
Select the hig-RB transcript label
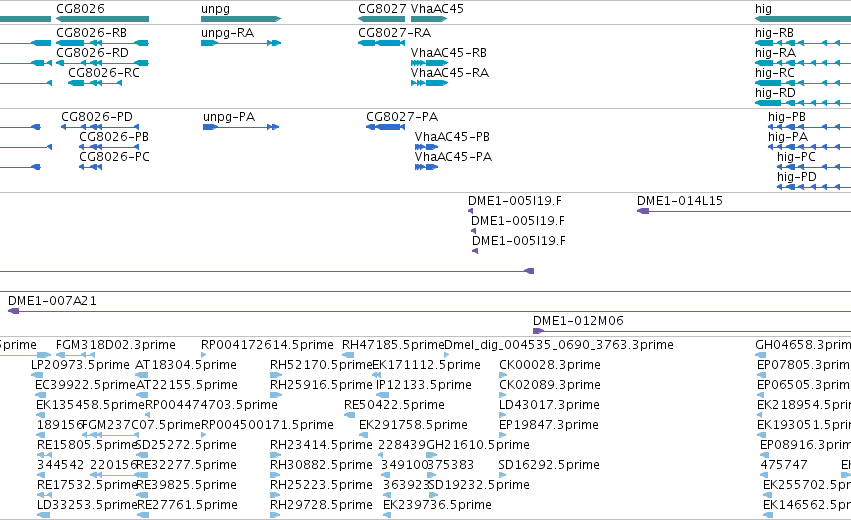[x=774, y=33]
